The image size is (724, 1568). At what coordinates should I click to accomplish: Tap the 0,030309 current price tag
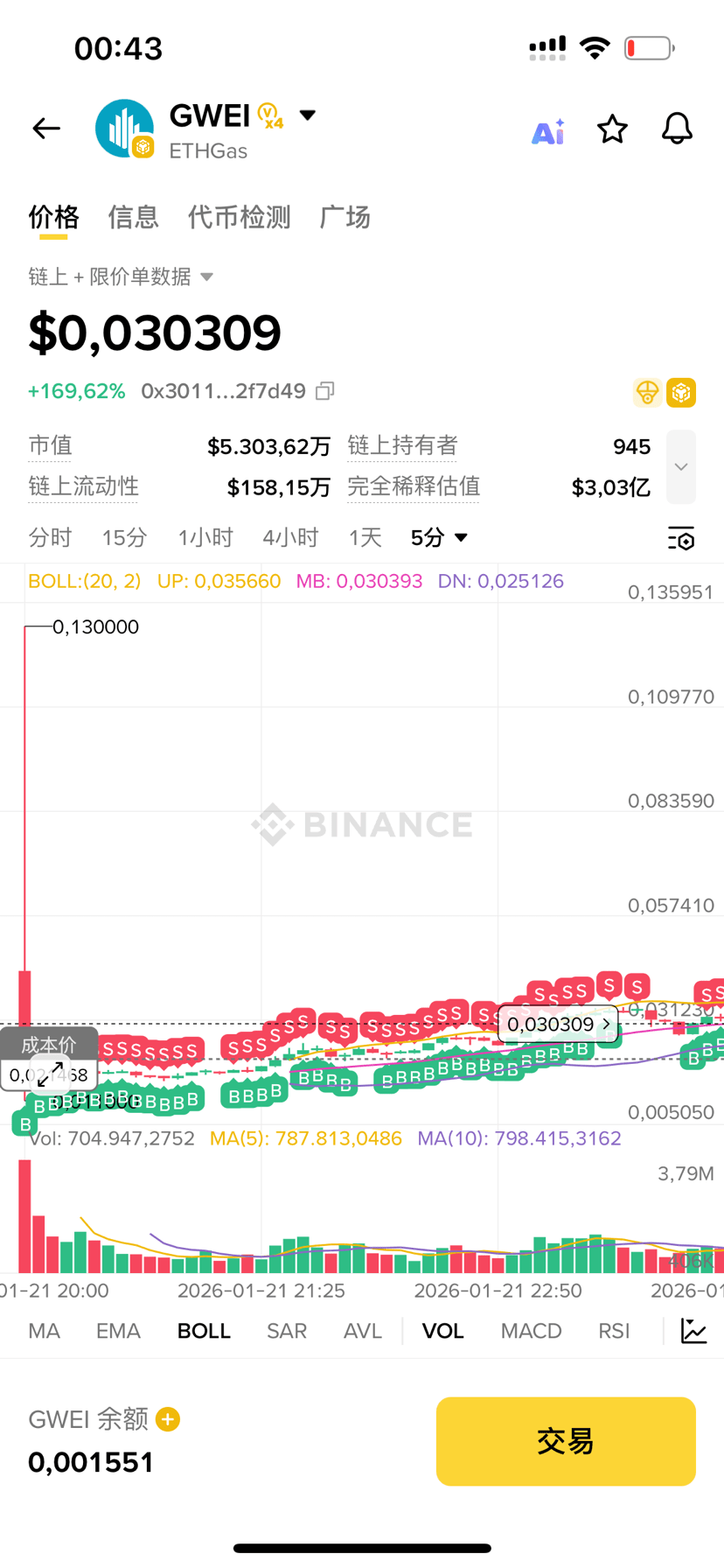tap(558, 1024)
